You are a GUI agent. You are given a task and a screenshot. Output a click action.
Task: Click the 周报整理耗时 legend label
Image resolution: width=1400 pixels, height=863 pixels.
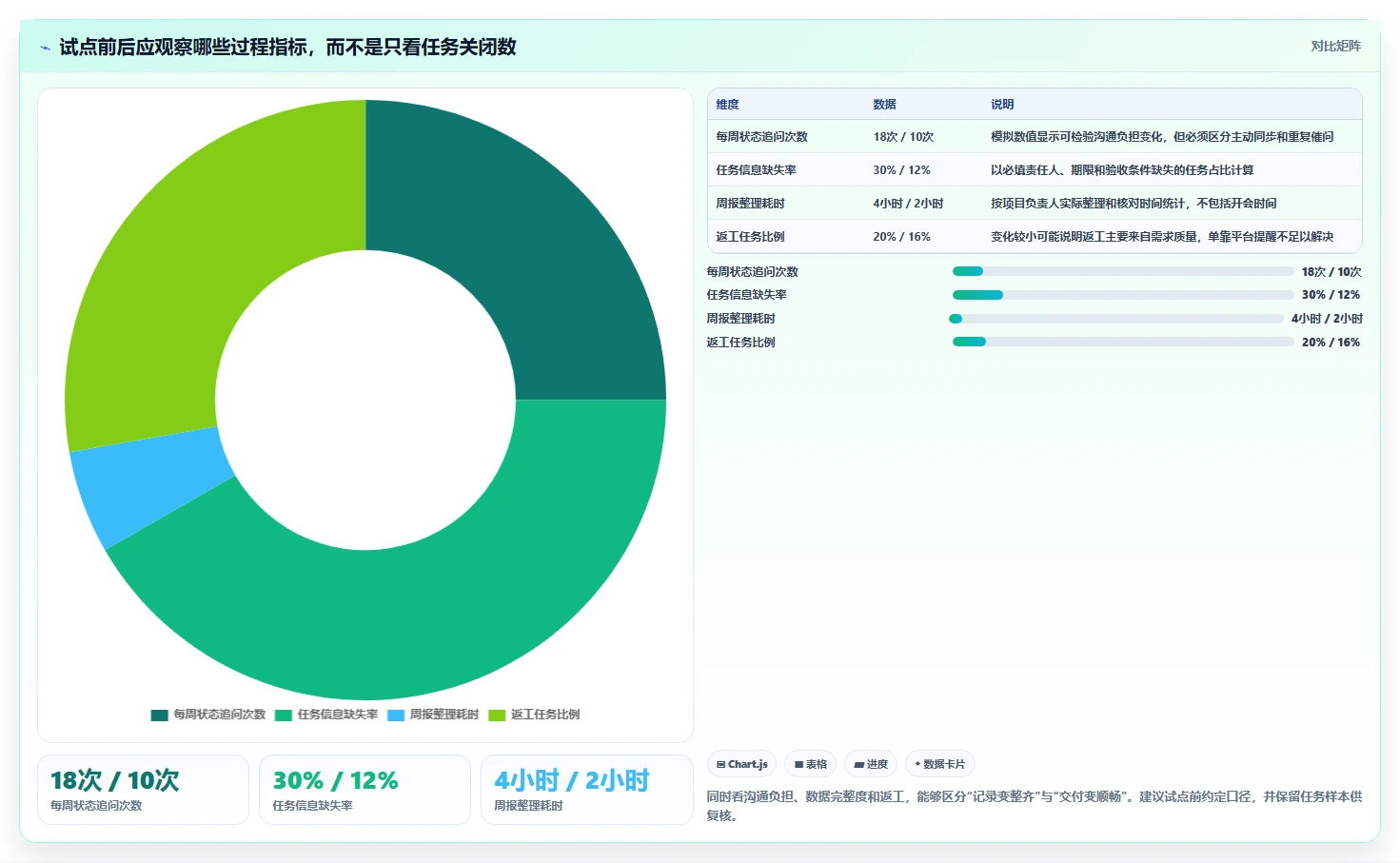coord(444,715)
